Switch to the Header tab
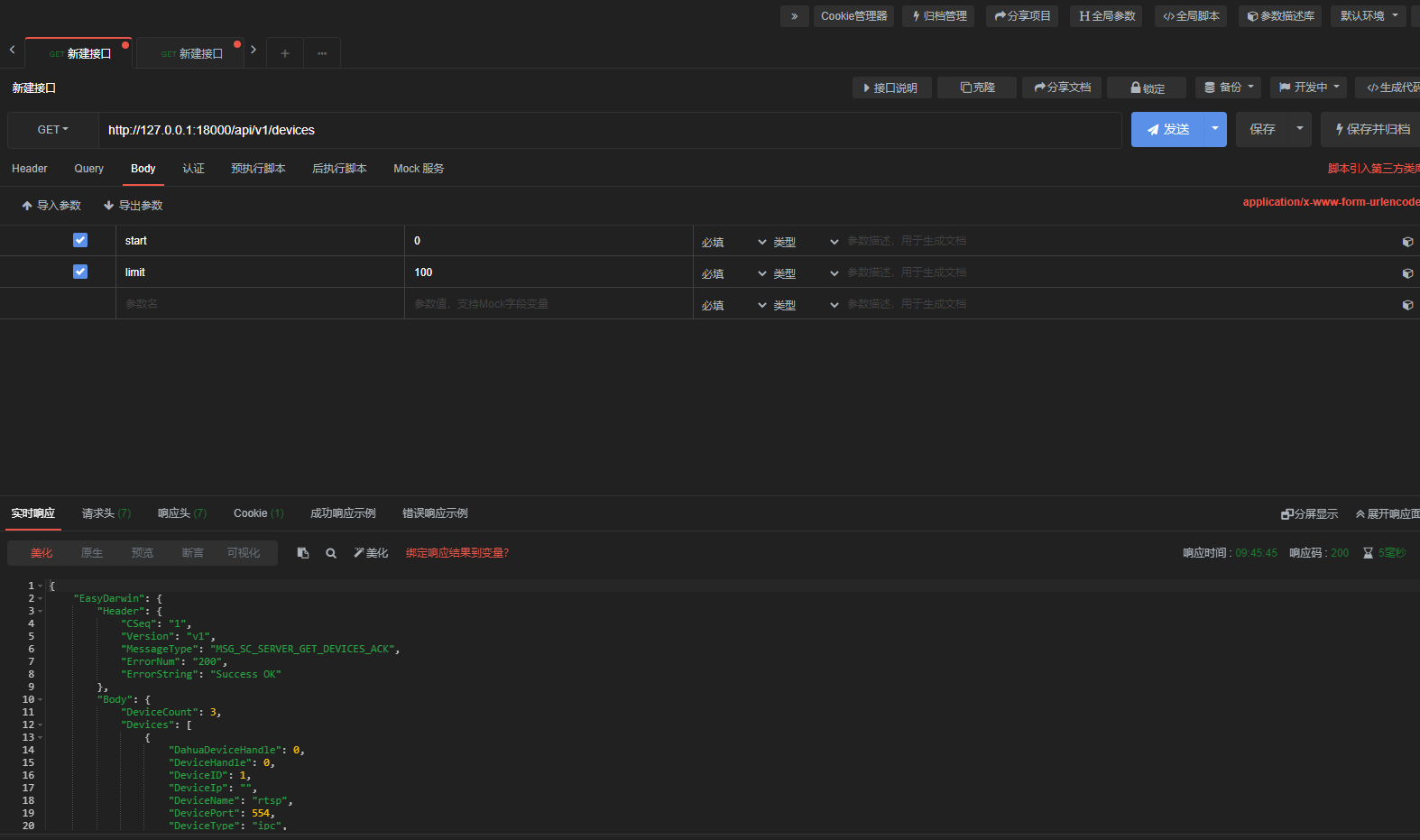Screen dimensions: 1420x840 tap(30, 169)
